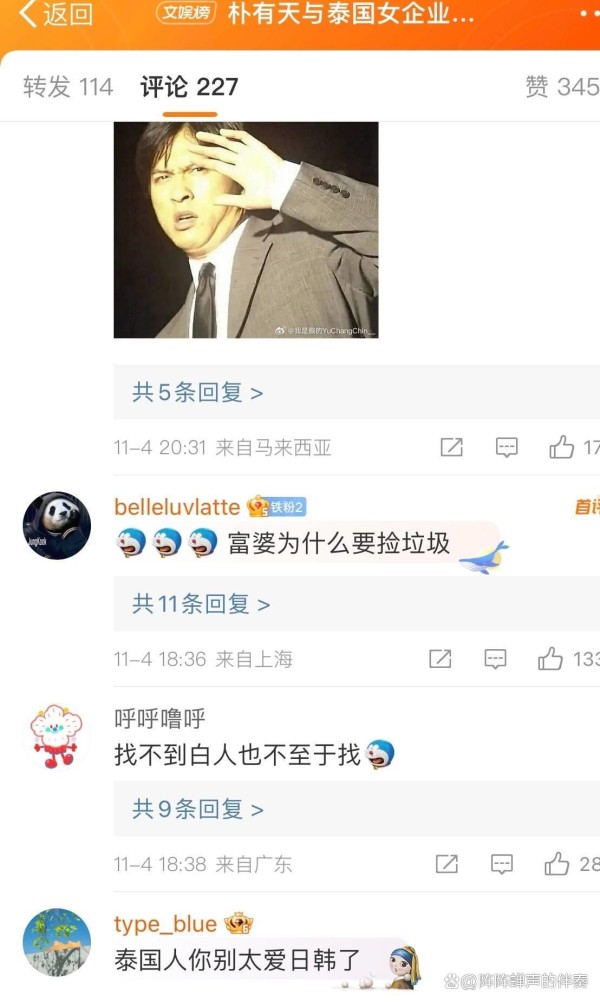Open the man-in-suit meme image
The image size is (600, 1002).
click(x=246, y=230)
